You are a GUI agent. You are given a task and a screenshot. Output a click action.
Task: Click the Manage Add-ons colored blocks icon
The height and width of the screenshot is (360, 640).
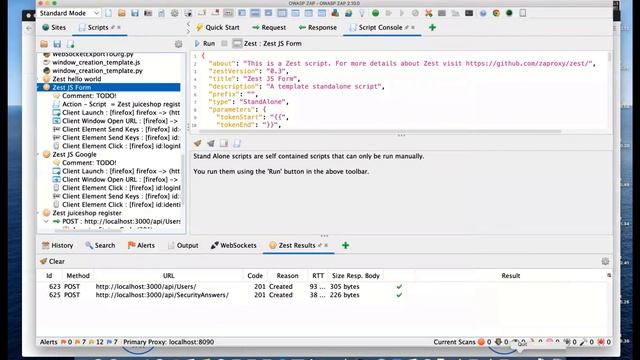pyautogui.click(x=335, y=13)
